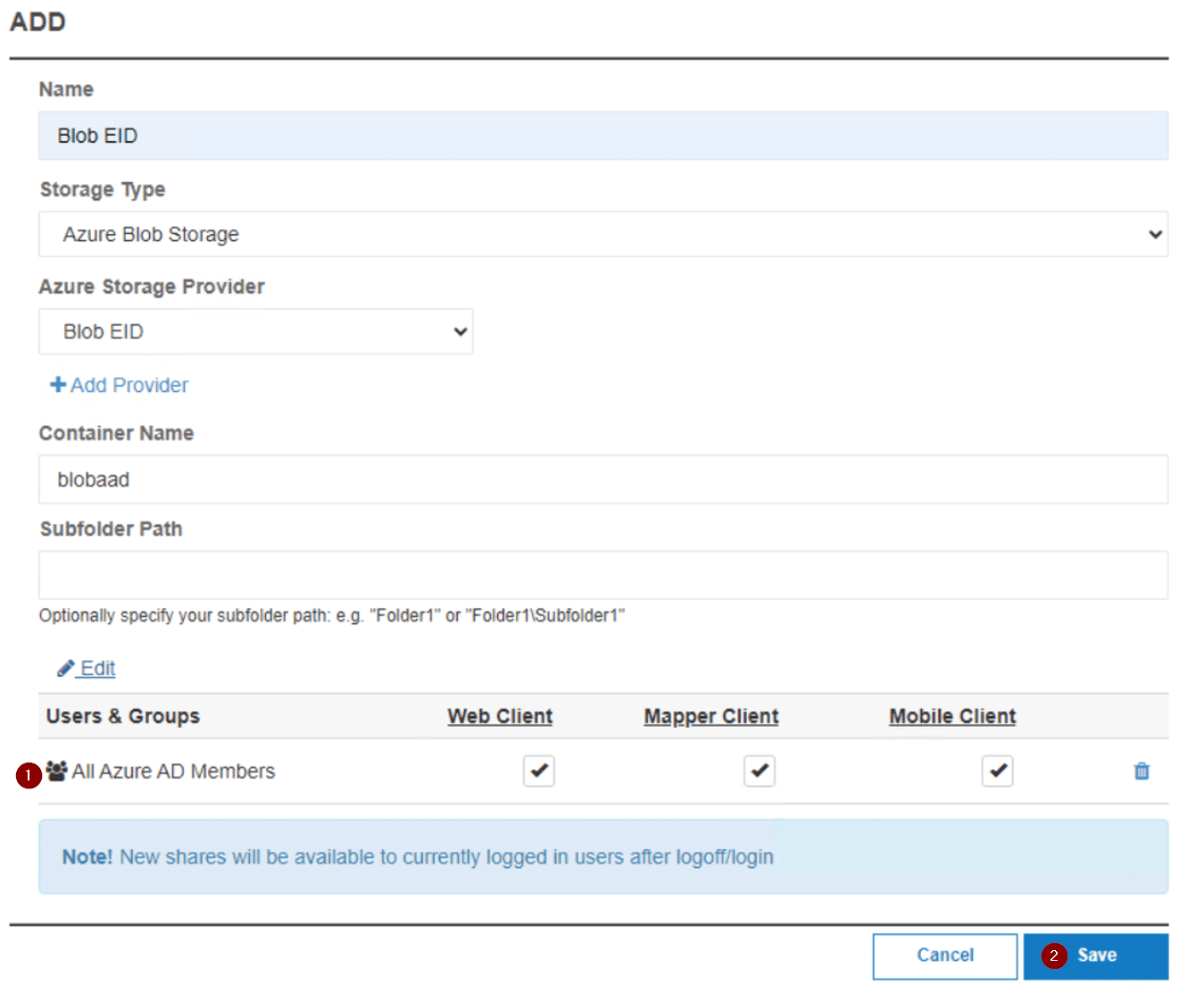Click the Mobile Client column header

click(951, 715)
